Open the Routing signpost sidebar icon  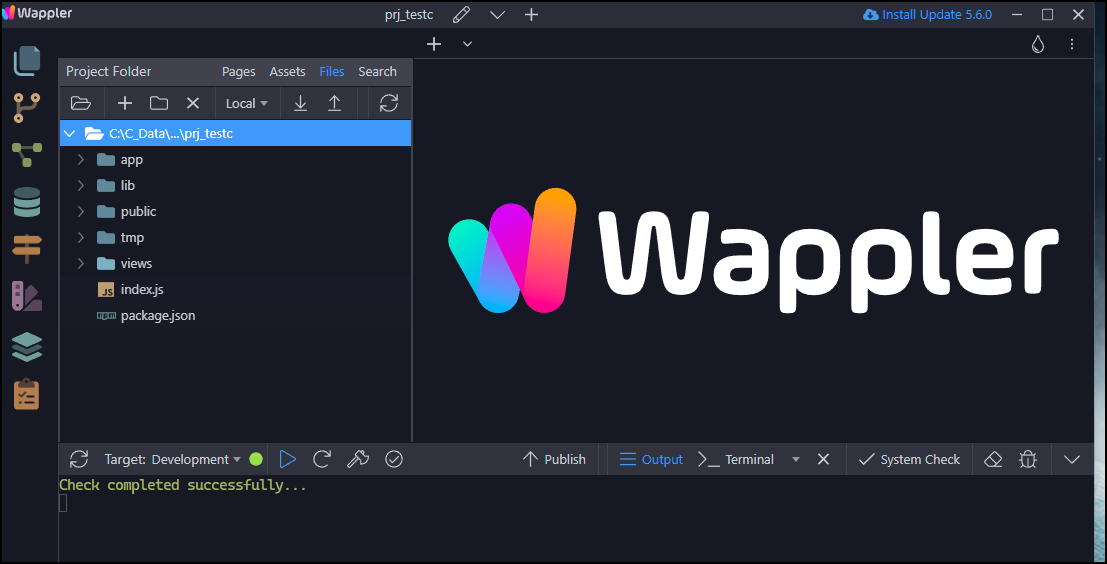click(x=27, y=248)
